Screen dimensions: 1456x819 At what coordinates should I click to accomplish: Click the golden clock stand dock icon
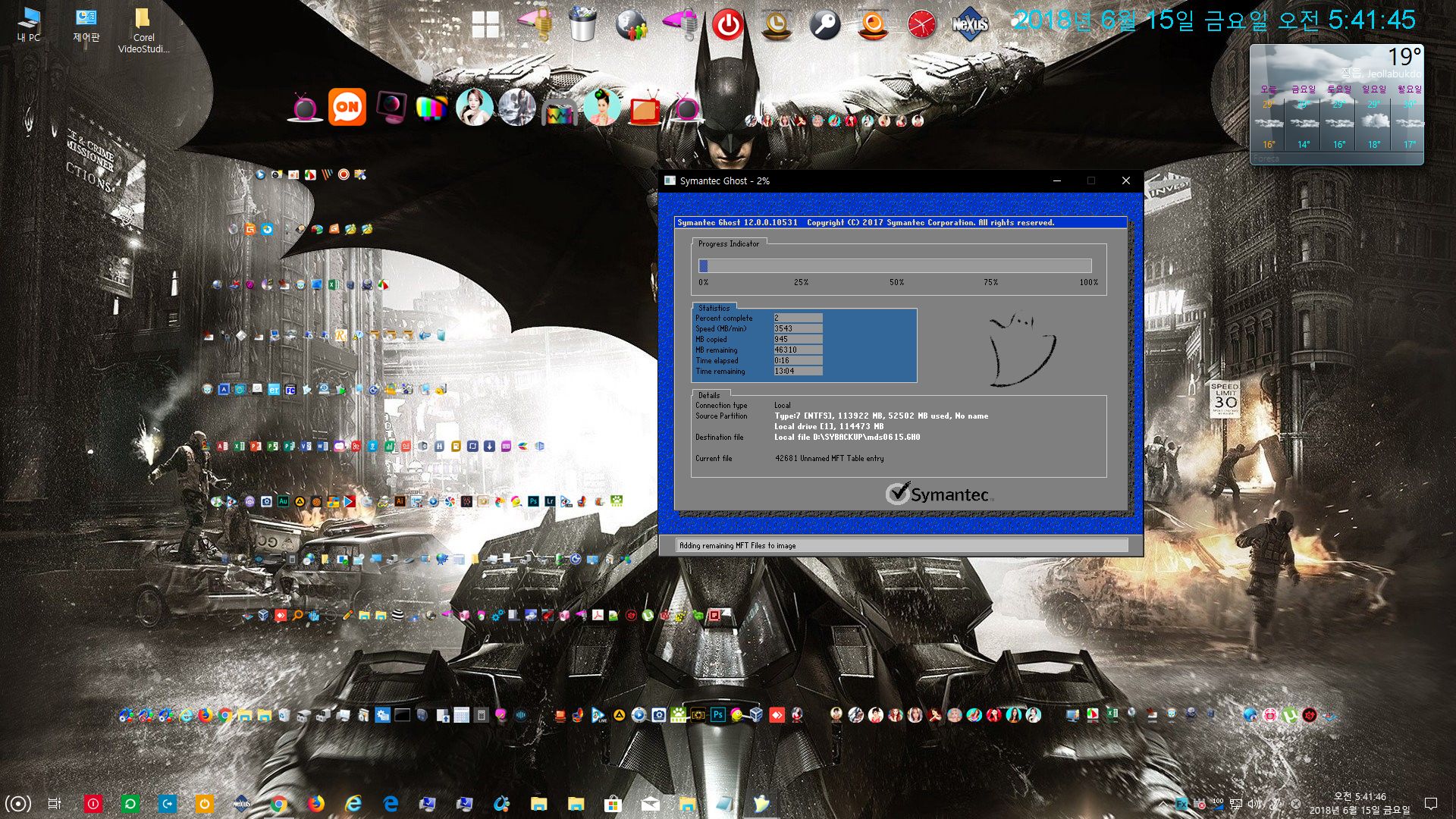[777, 25]
